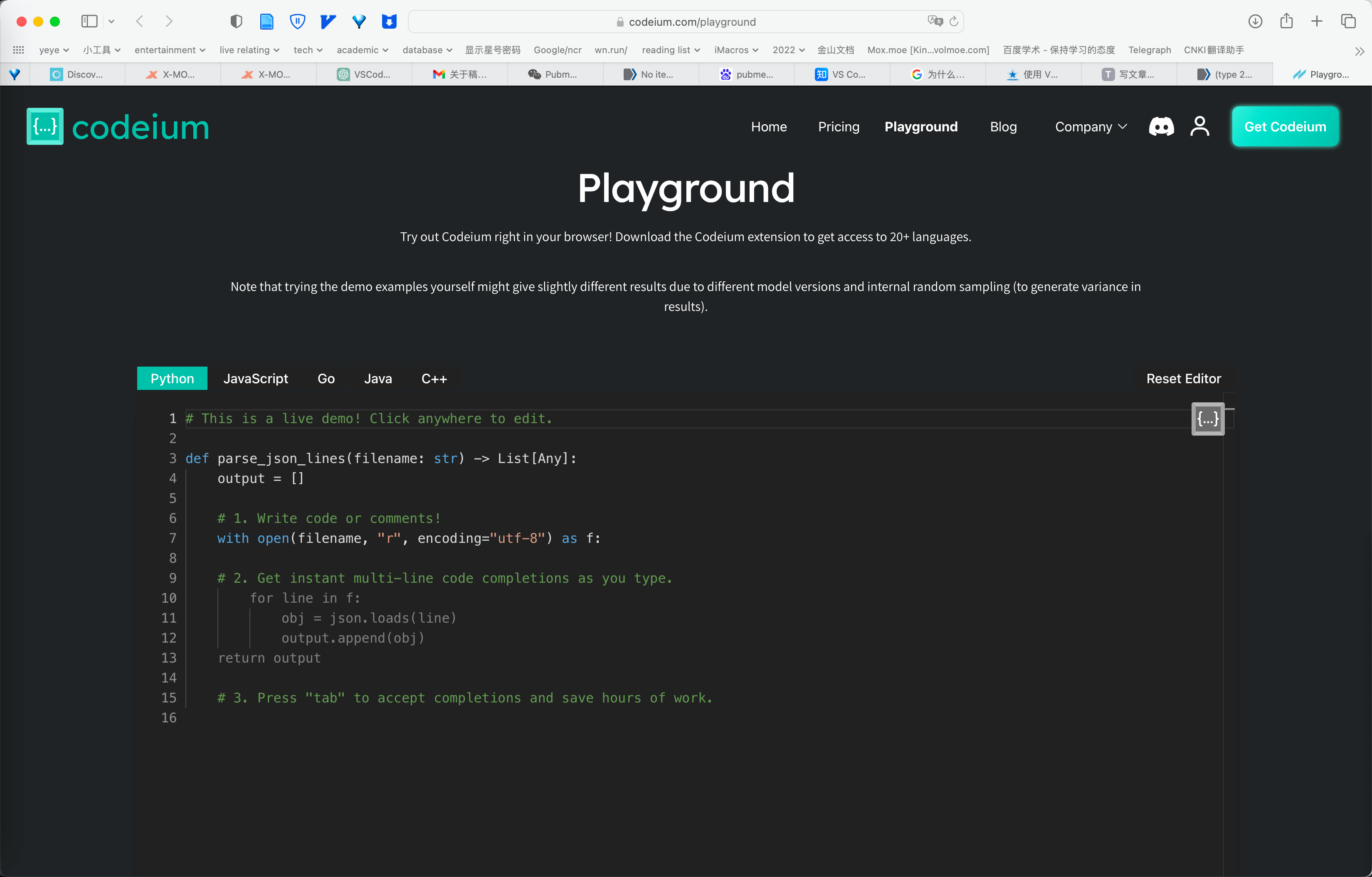Select the JavaScript tab in playground
Viewport: 1372px width, 877px height.
point(255,378)
